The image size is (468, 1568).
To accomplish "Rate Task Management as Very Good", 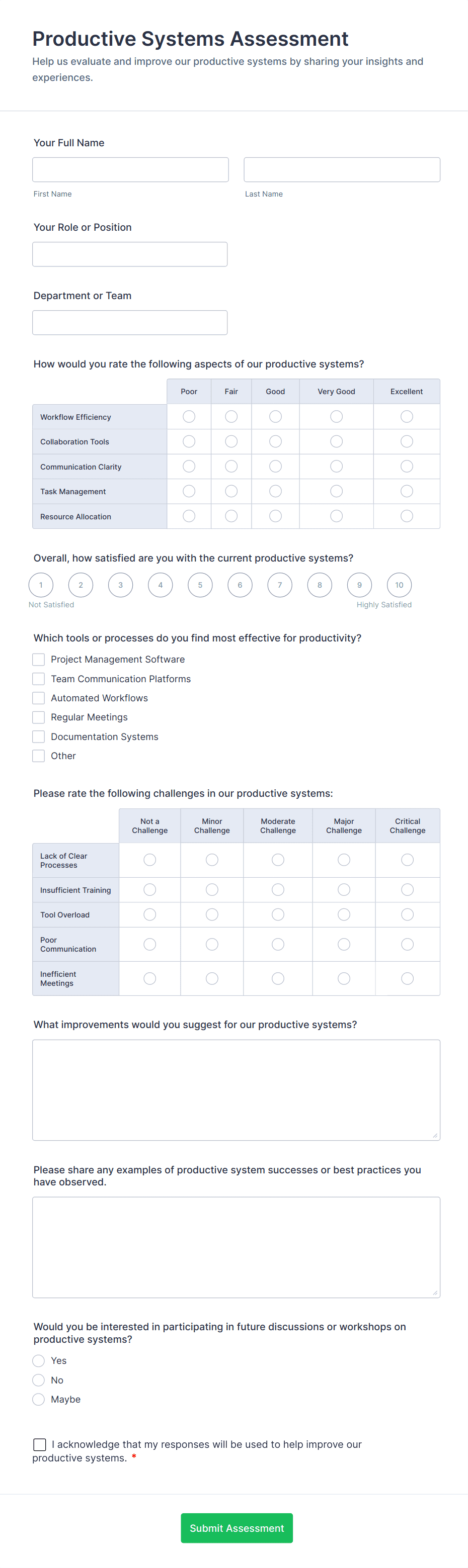I will (336, 491).
